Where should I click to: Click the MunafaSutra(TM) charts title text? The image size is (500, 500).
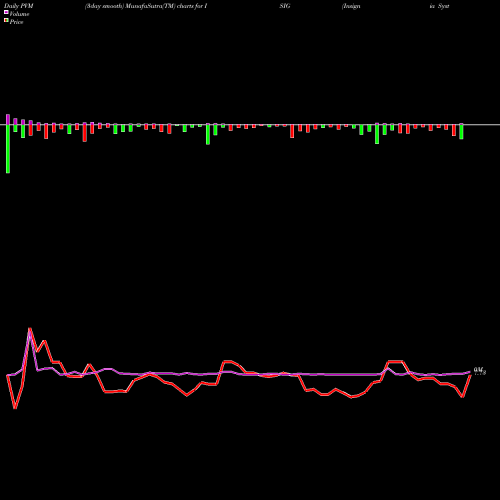point(146,6)
